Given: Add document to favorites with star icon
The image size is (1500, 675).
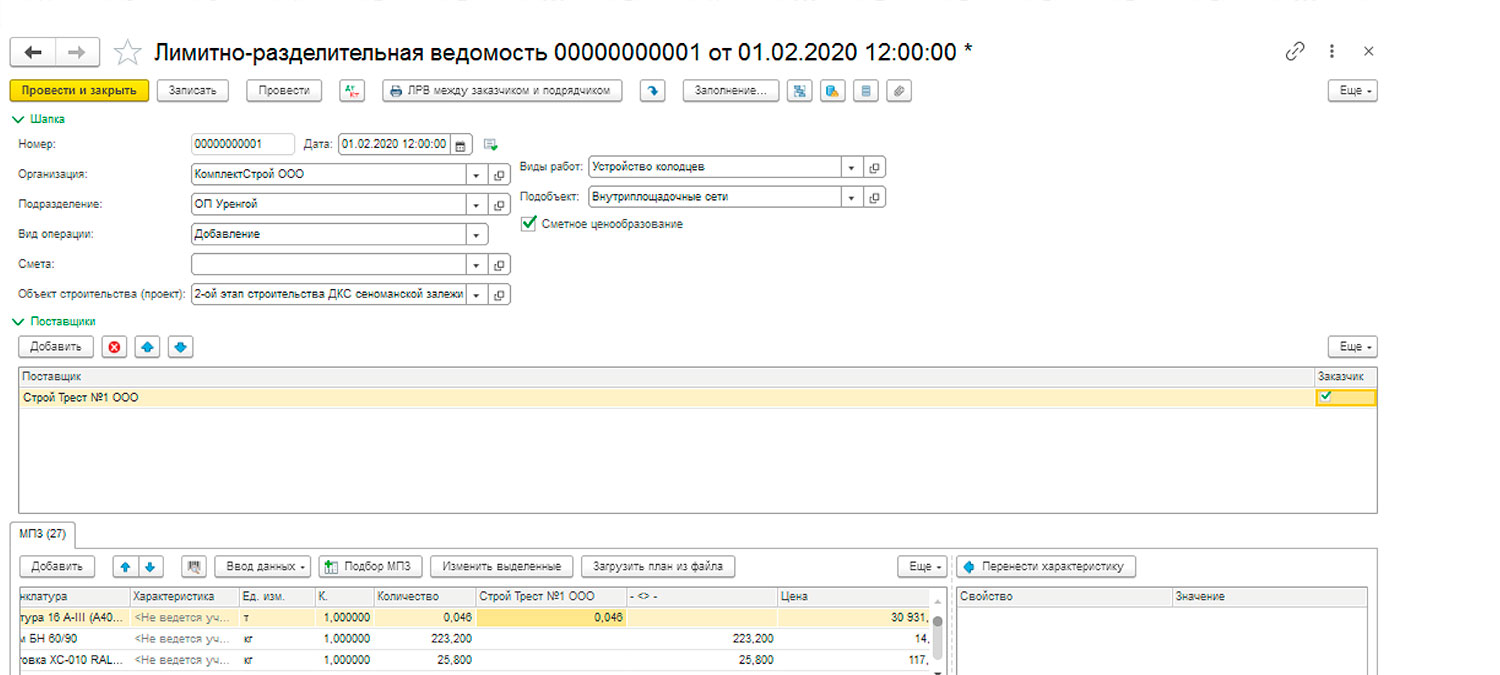Looking at the screenshot, I should [127, 52].
